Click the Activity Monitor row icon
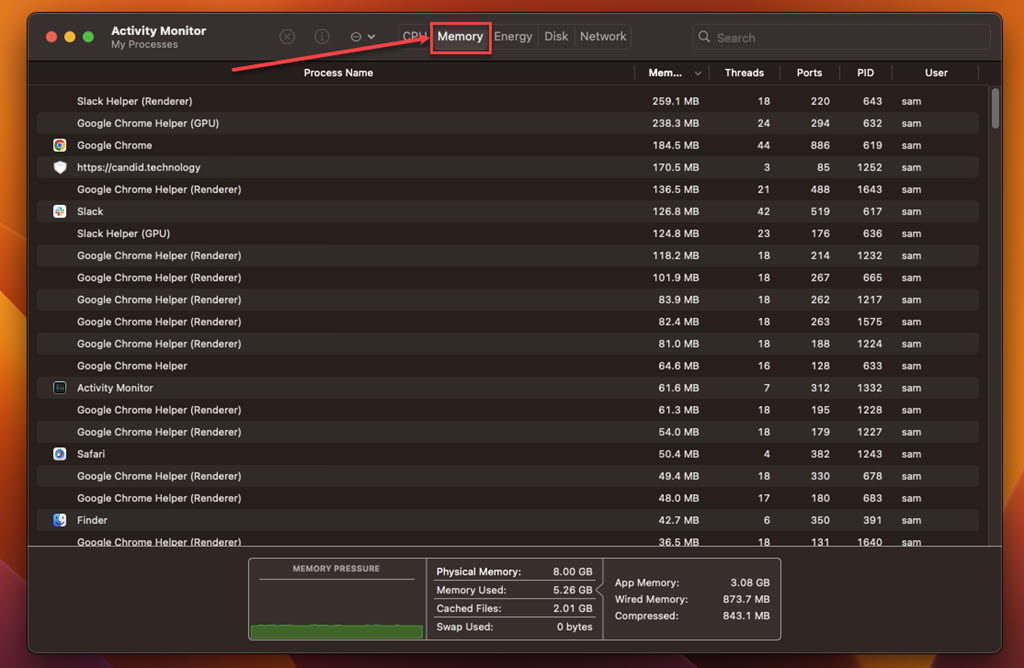Viewport: 1024px width, 668px height. [x=59, y=388]
